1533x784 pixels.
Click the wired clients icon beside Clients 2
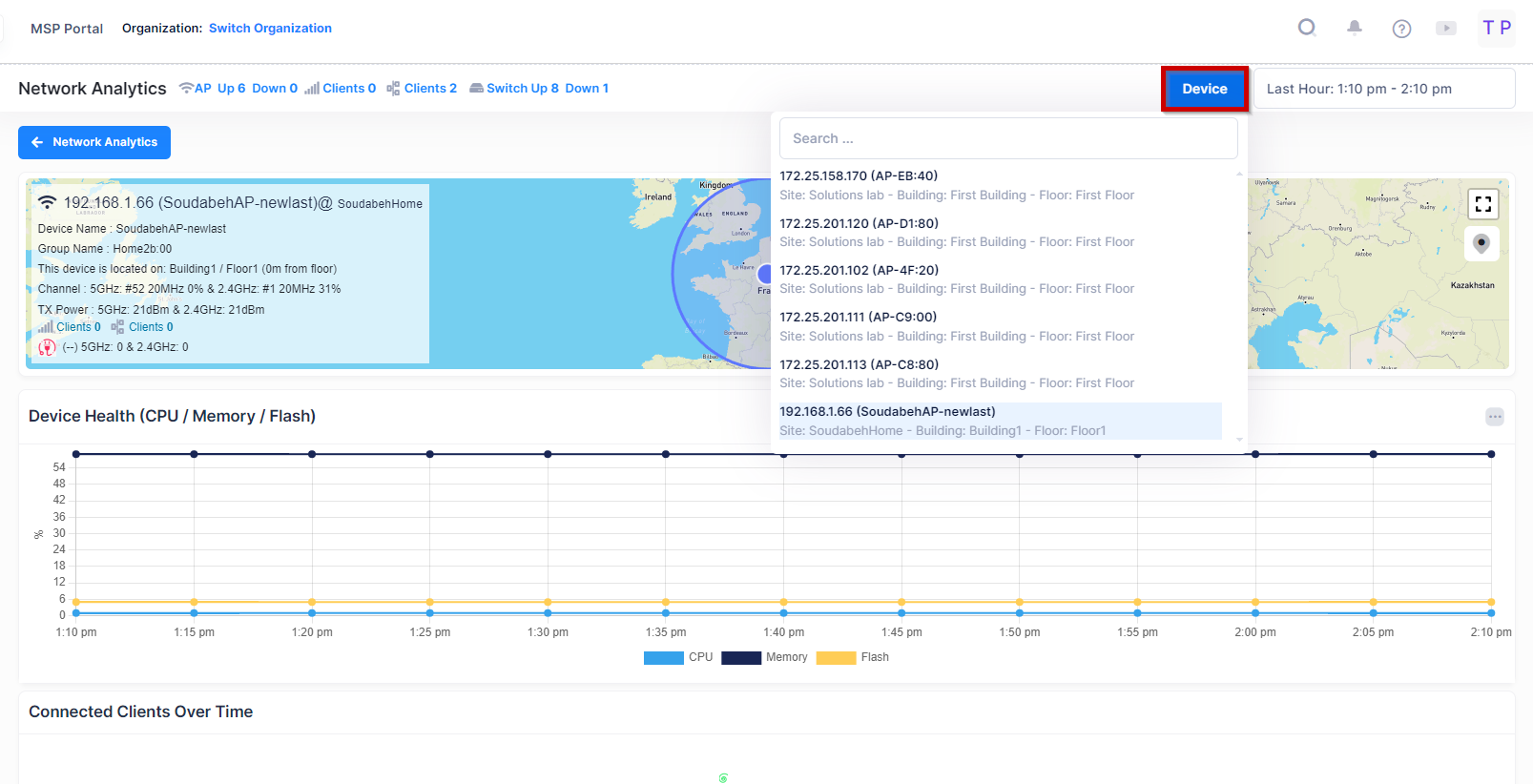(x=393, y=89)
